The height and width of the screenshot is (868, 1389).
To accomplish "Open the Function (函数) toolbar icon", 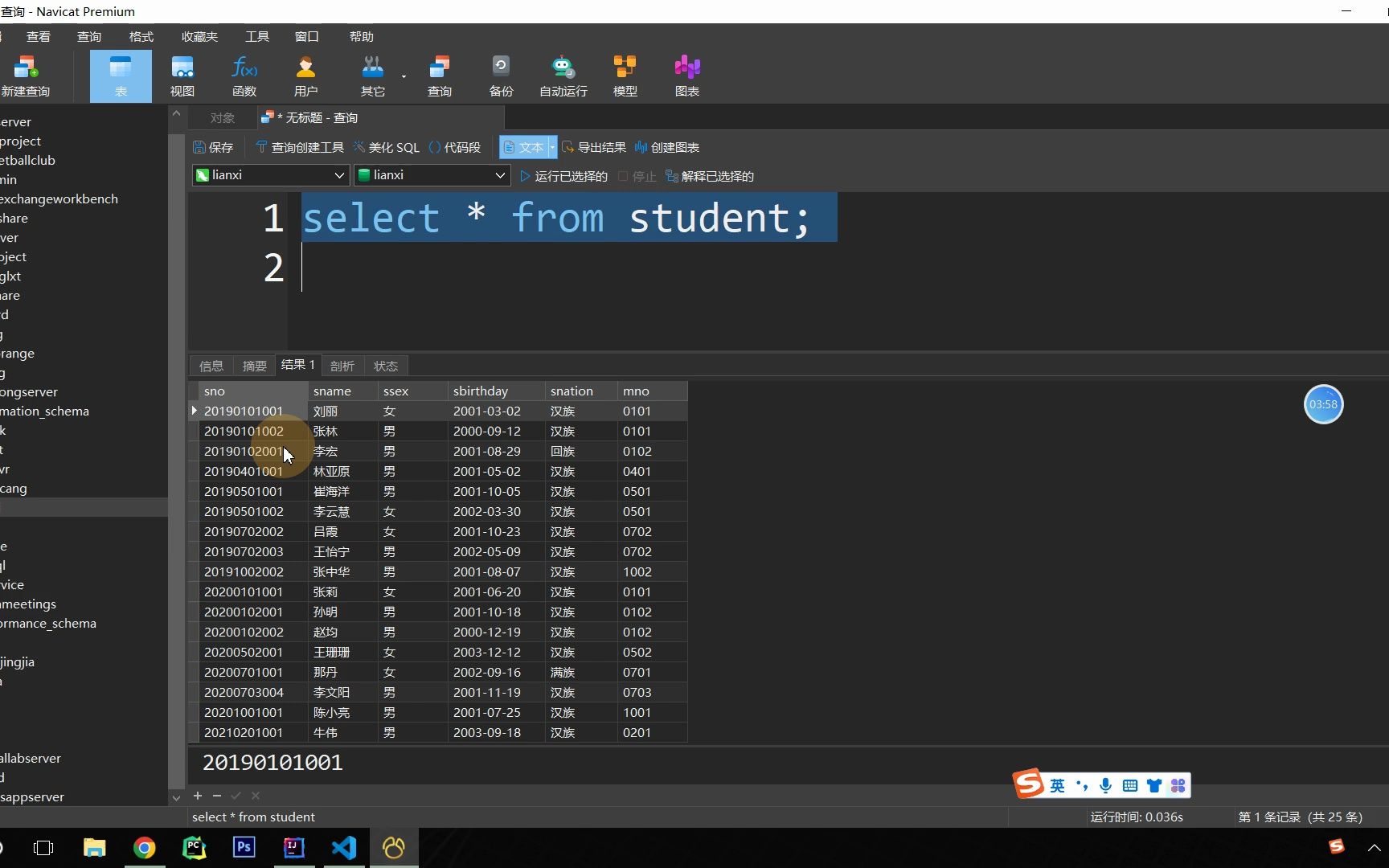I will click(x=244, y=76).
